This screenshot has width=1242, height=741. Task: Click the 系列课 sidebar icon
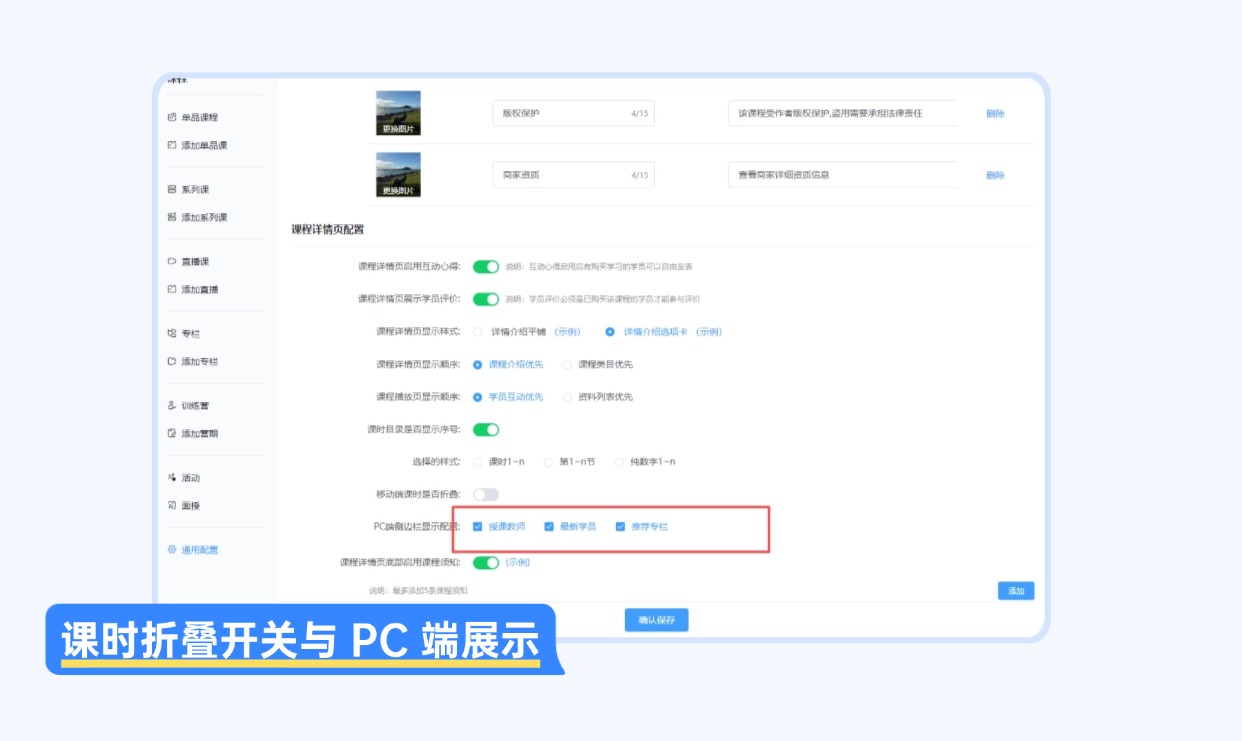[x=172, y=190]
